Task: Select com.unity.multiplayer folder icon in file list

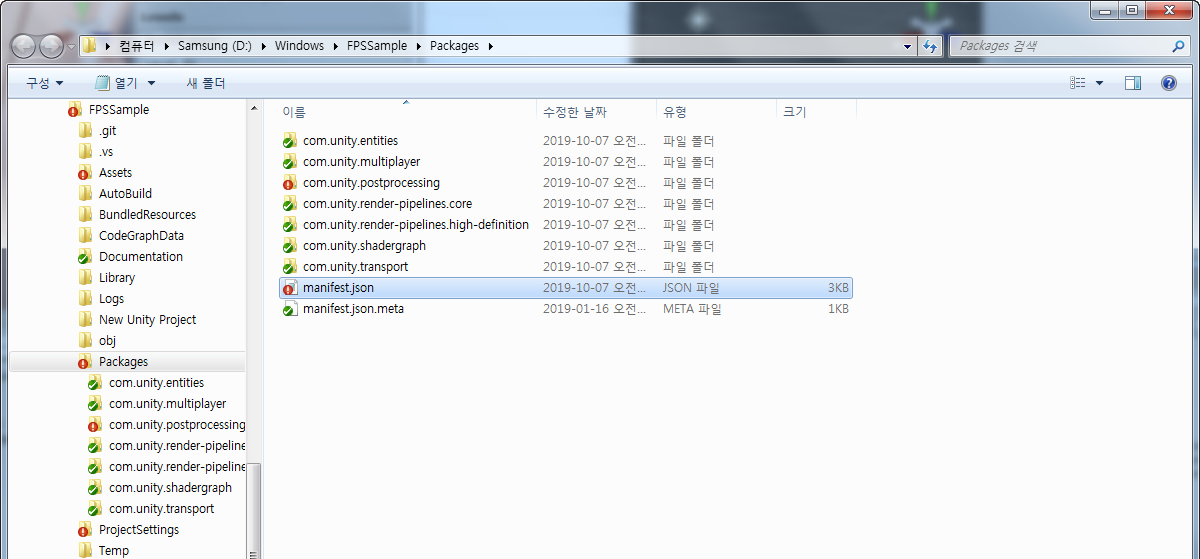Action: click(289, 162)
